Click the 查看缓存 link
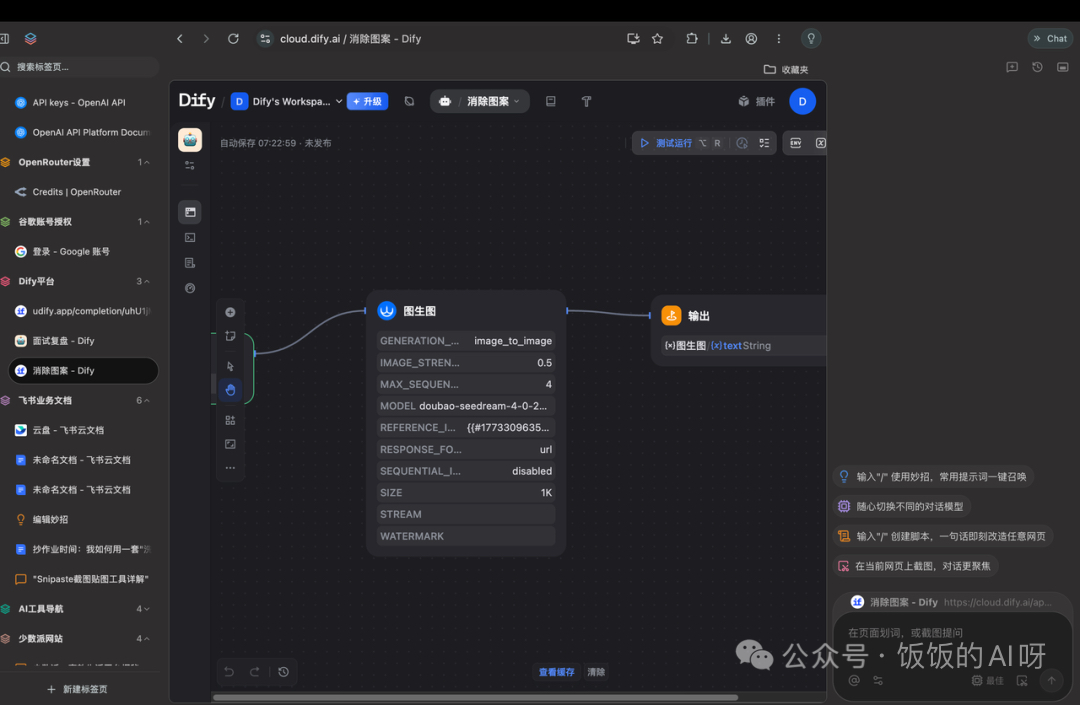The image size is (1080, 705). coord(556,672)
